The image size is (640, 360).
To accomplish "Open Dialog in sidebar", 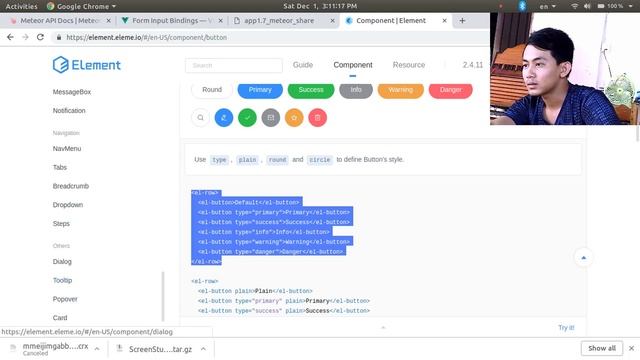I will (x=62, y=262).
